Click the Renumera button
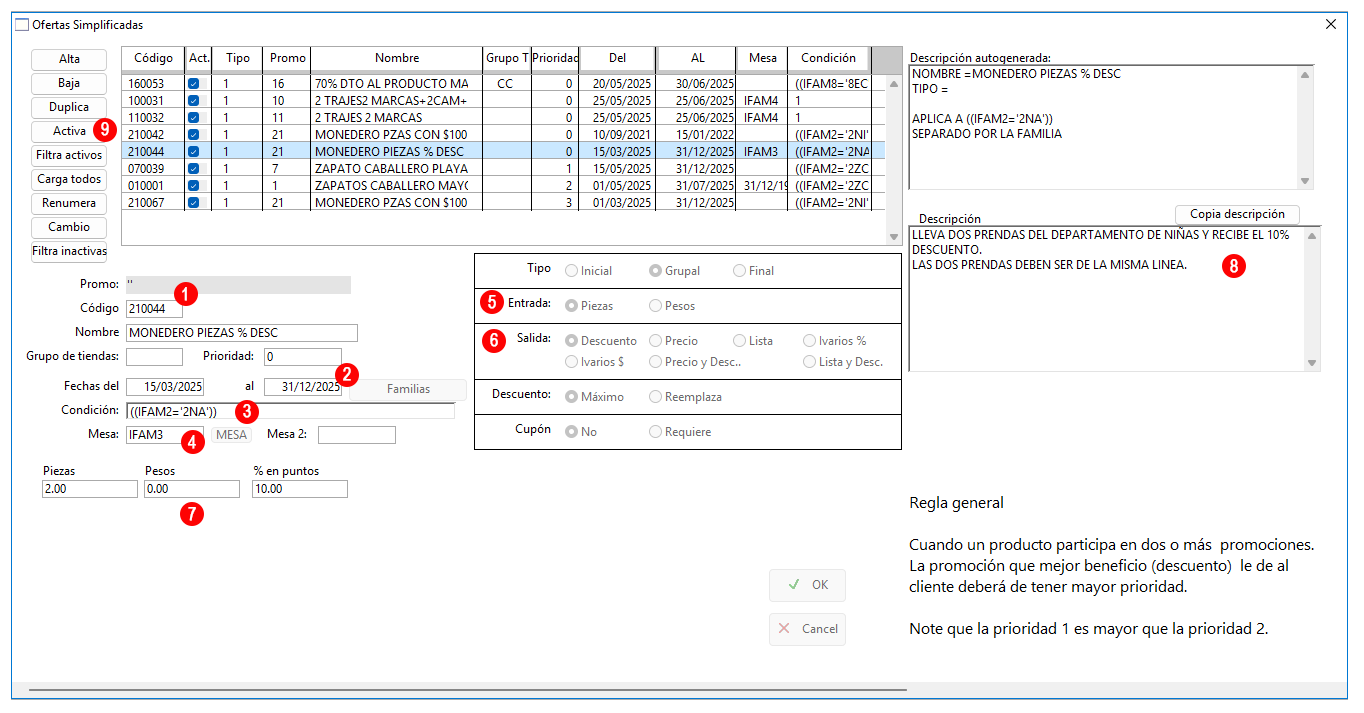This screenshot has width=1364, height=713. [x=69, y=203]
